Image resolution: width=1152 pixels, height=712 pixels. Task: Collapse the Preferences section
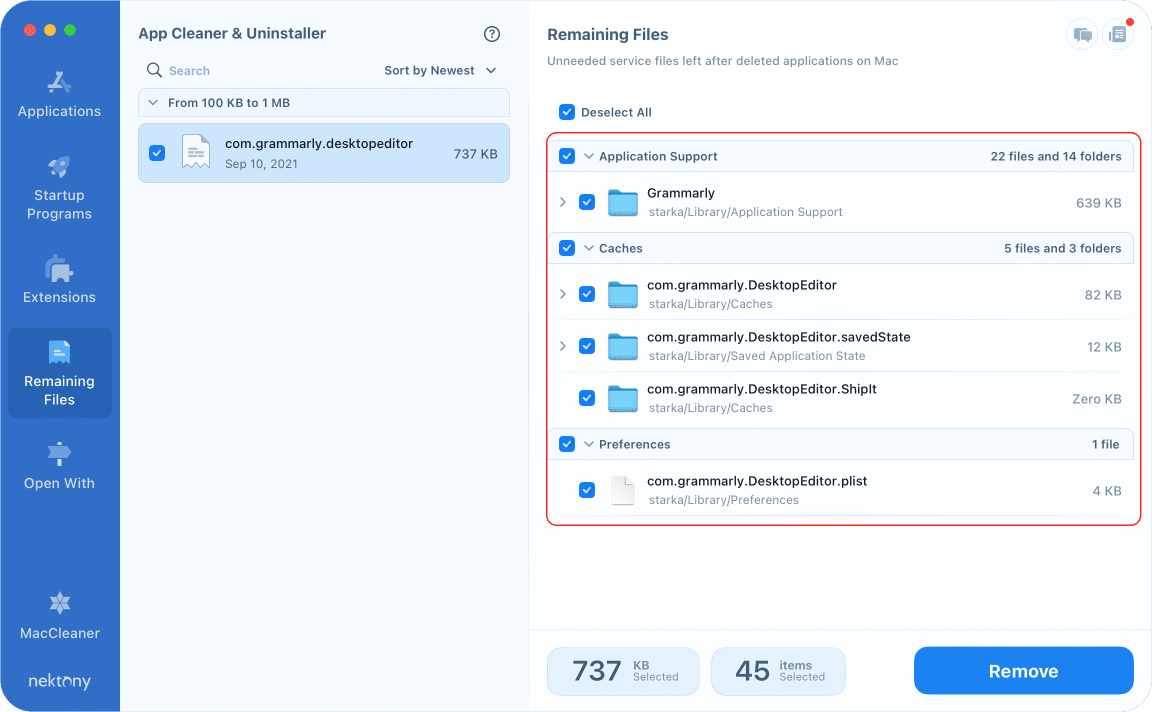588,444
